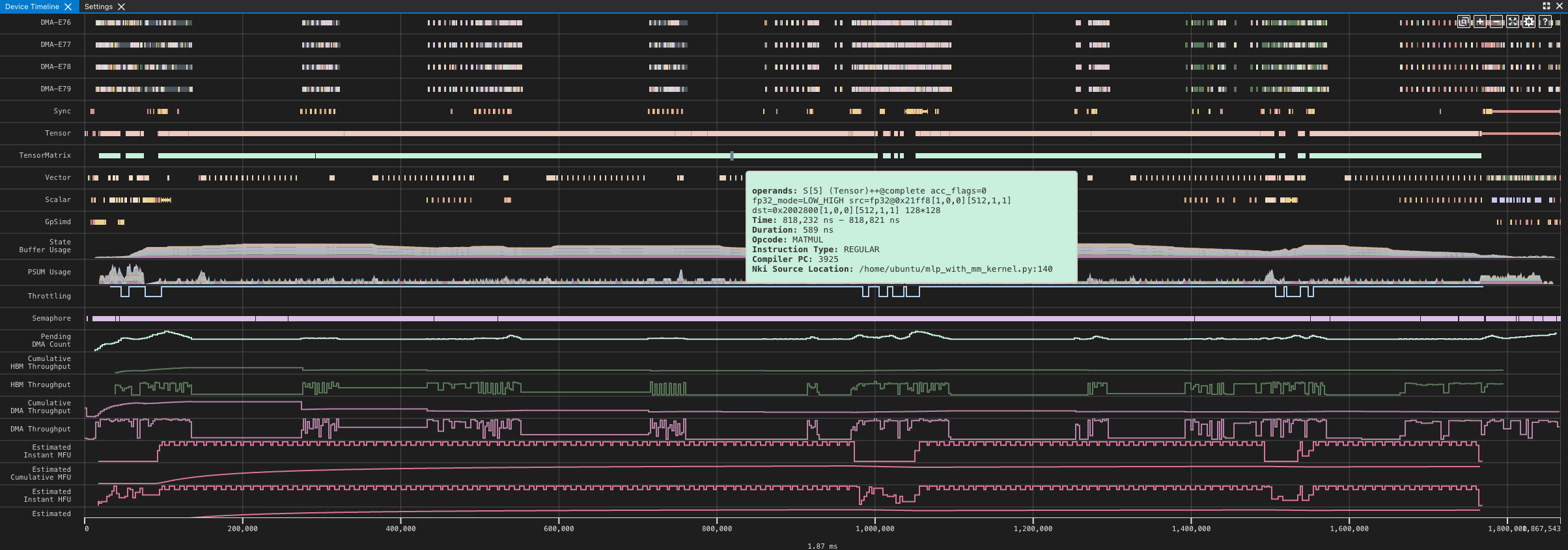Click the Vector row label
This screenshot has width=1568, height=550.
coord(58,177)
